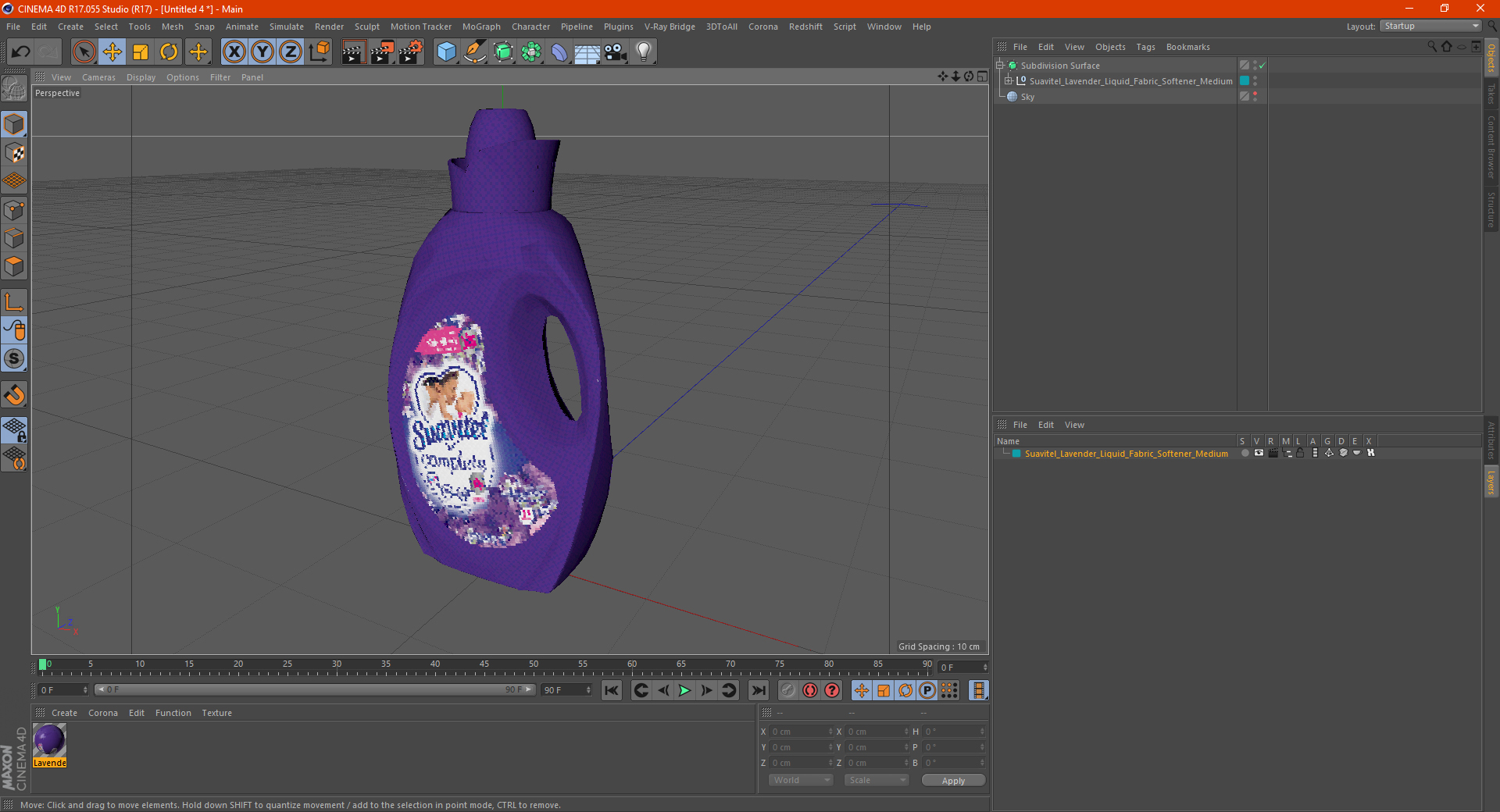Activate the Scale tool
This screenshot has height=812, width=1500.
(x=141, y=52)
